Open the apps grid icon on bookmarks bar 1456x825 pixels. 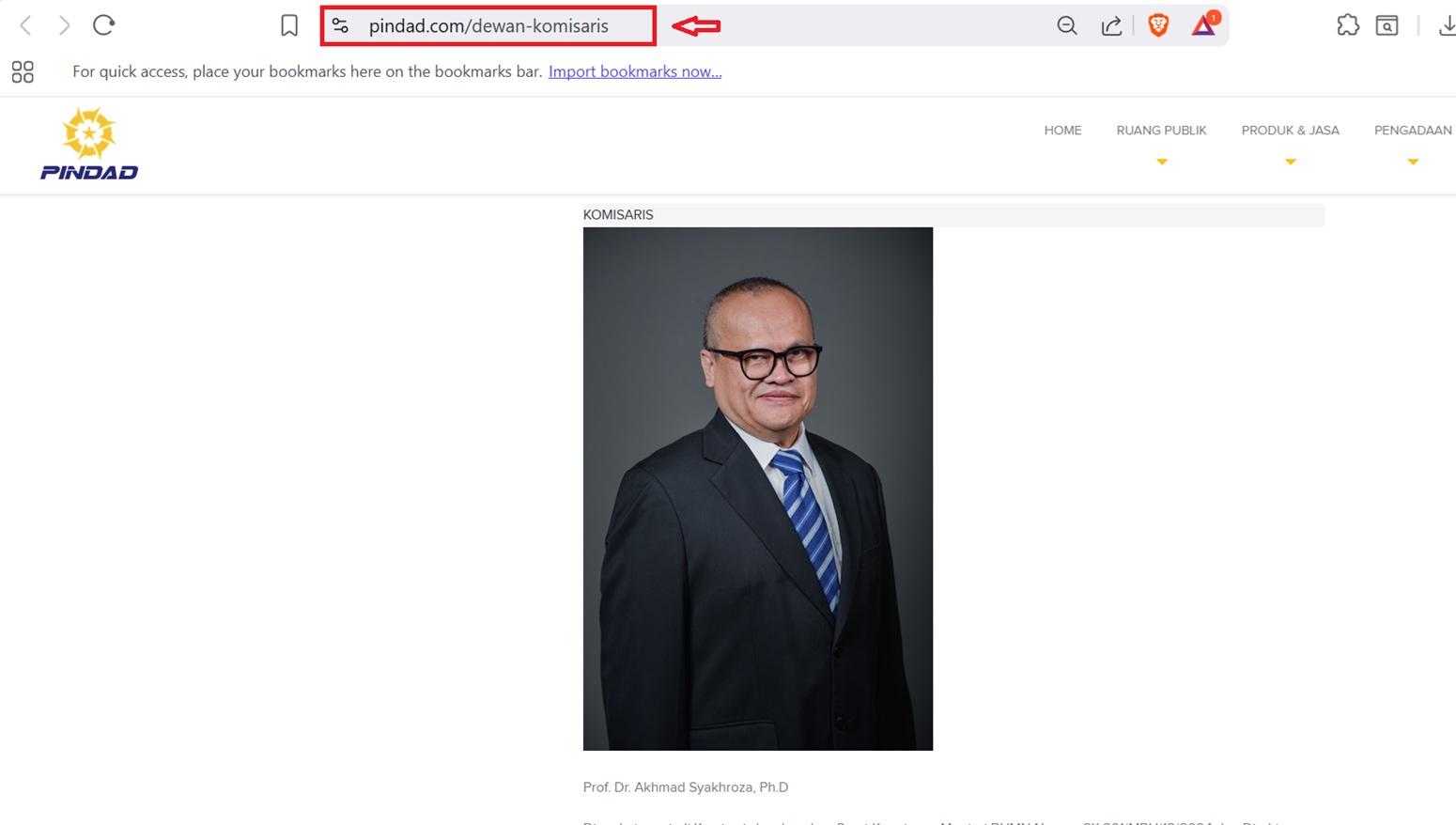(23, 71)
